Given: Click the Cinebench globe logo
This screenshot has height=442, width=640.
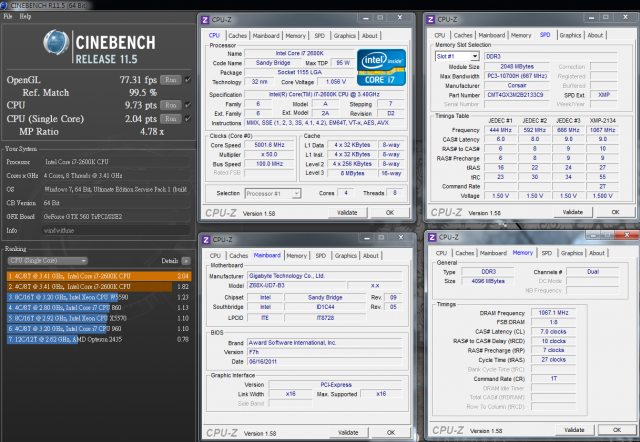Looking at the screenshot, I should tap(56, 42).
